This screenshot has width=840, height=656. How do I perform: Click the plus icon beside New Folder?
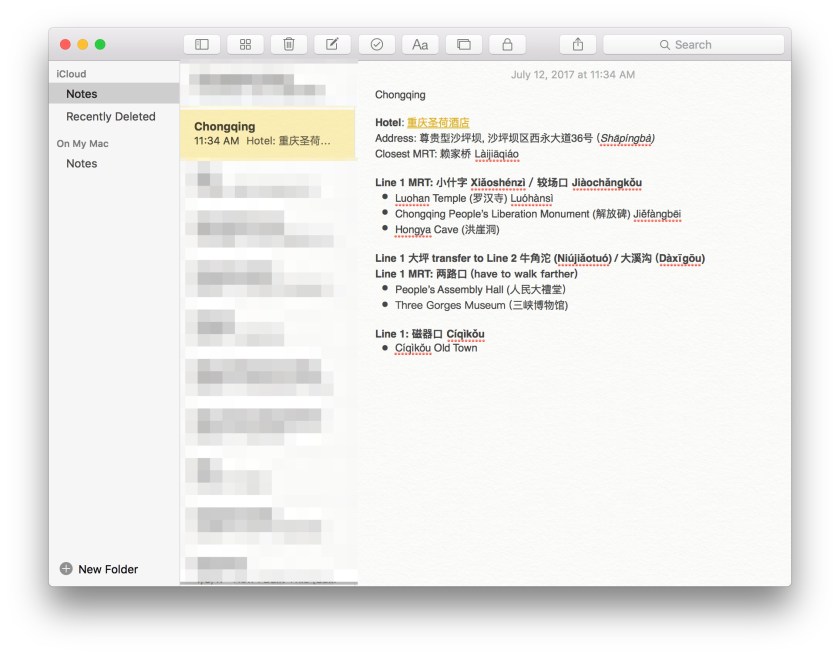pos(66,569)
